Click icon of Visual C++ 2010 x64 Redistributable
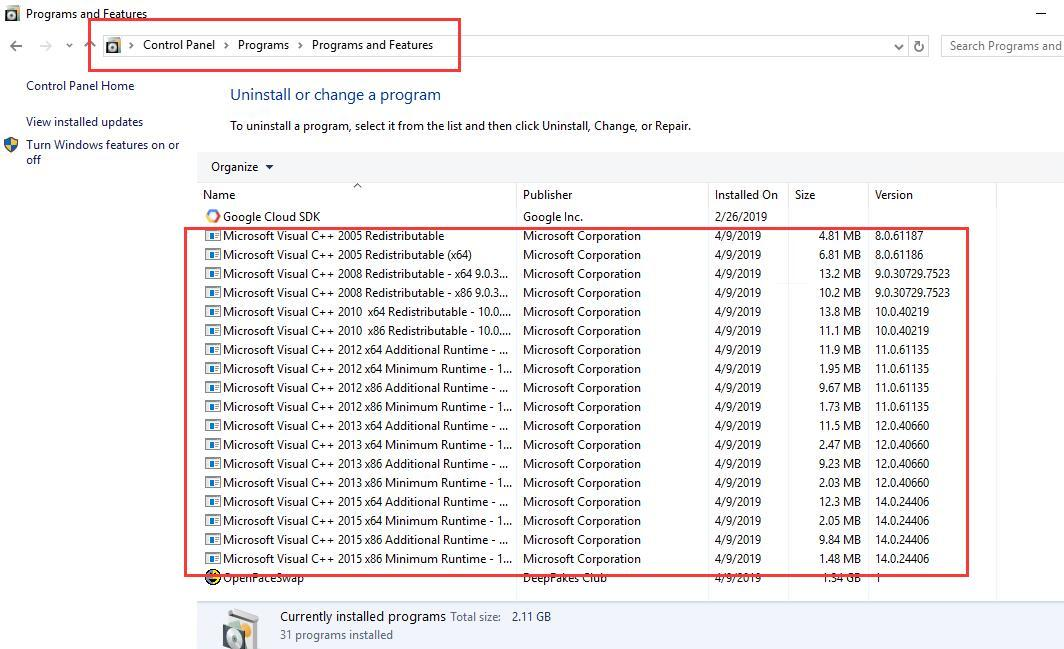This screenshot has width=1064, height=649. click(212, 312)
